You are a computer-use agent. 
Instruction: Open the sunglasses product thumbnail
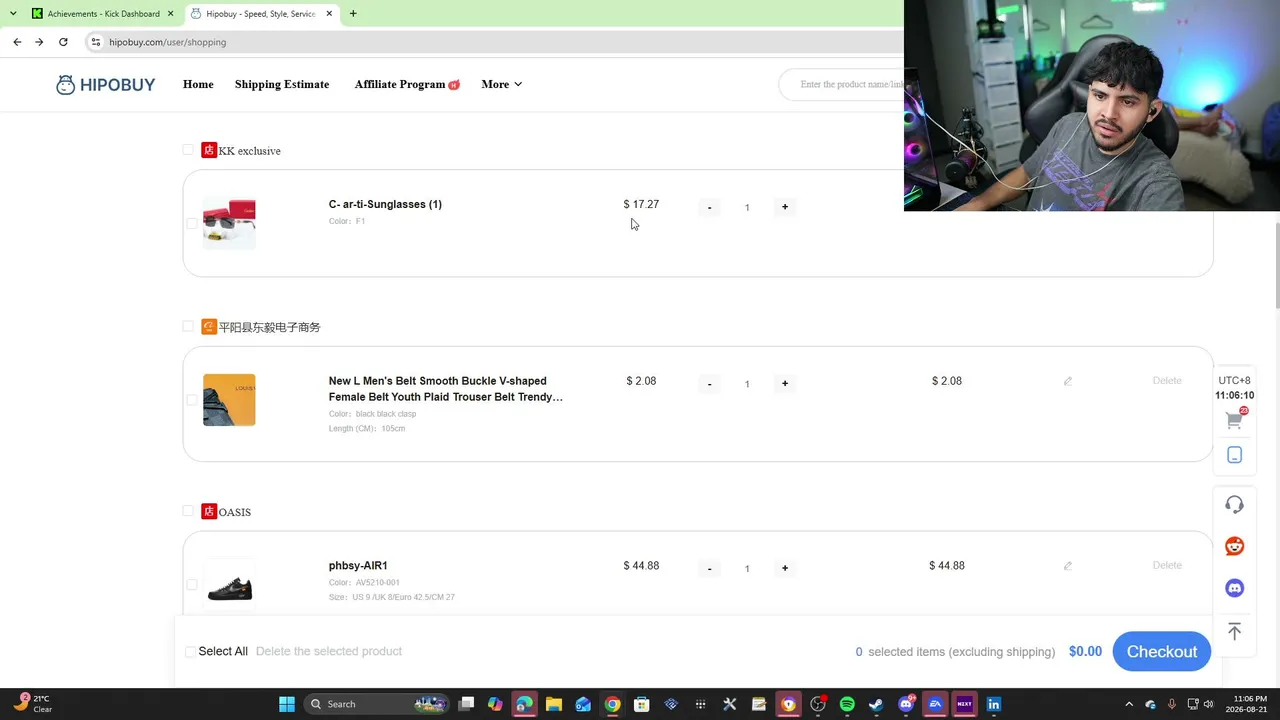coord(229,223)
